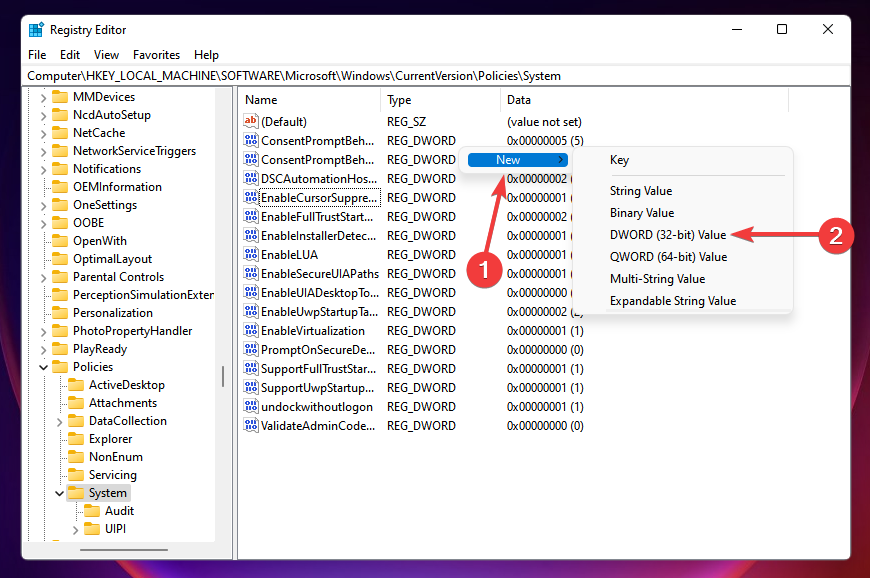
Task: Select the Personalization tree item
Action: [113, 313]
